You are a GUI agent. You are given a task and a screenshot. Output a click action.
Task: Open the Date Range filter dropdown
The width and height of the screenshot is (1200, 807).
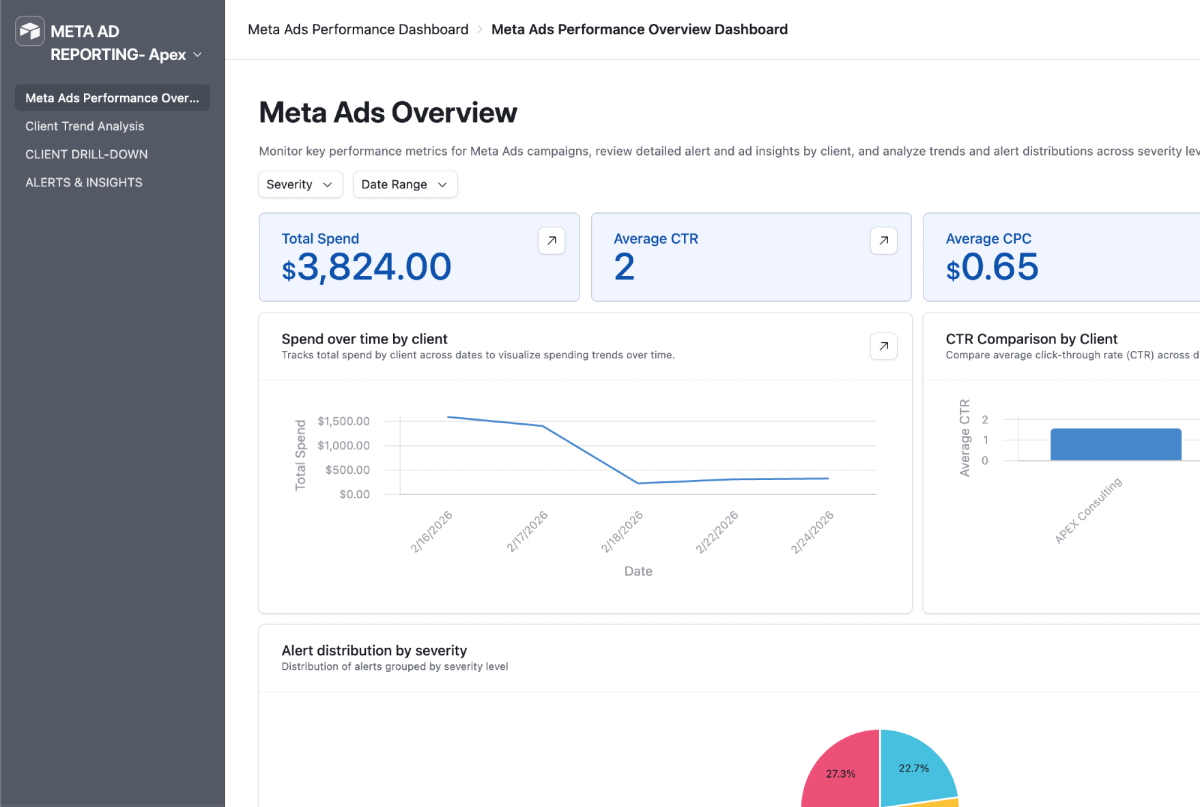click(x=405, y=184)
